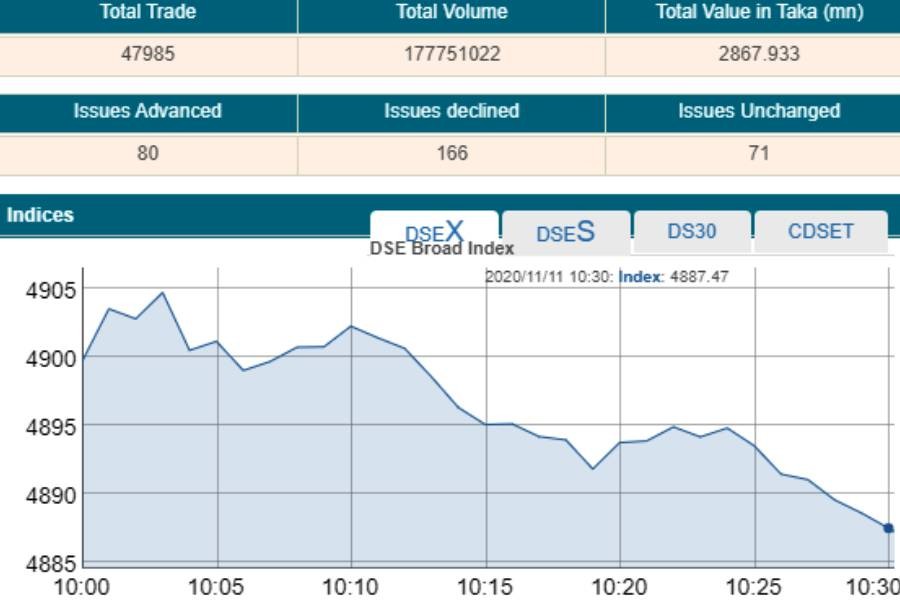
Task: Click the 10:15 time axis label
Action: (485, 586)
